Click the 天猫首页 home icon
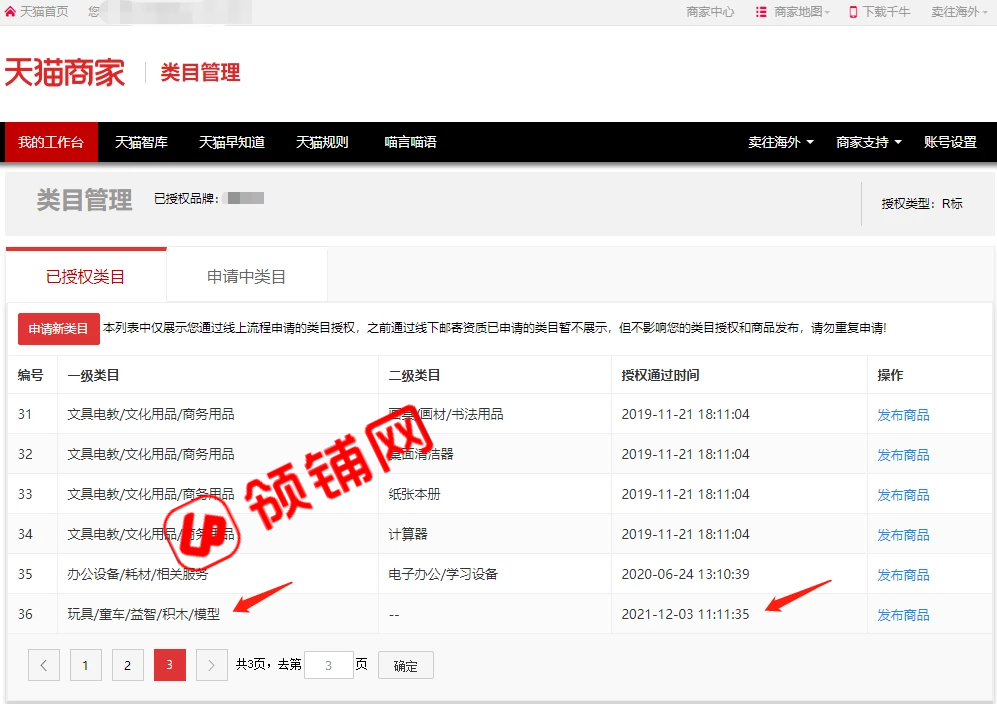The width and height of the screenshot is (997, 704). (10, 11)
